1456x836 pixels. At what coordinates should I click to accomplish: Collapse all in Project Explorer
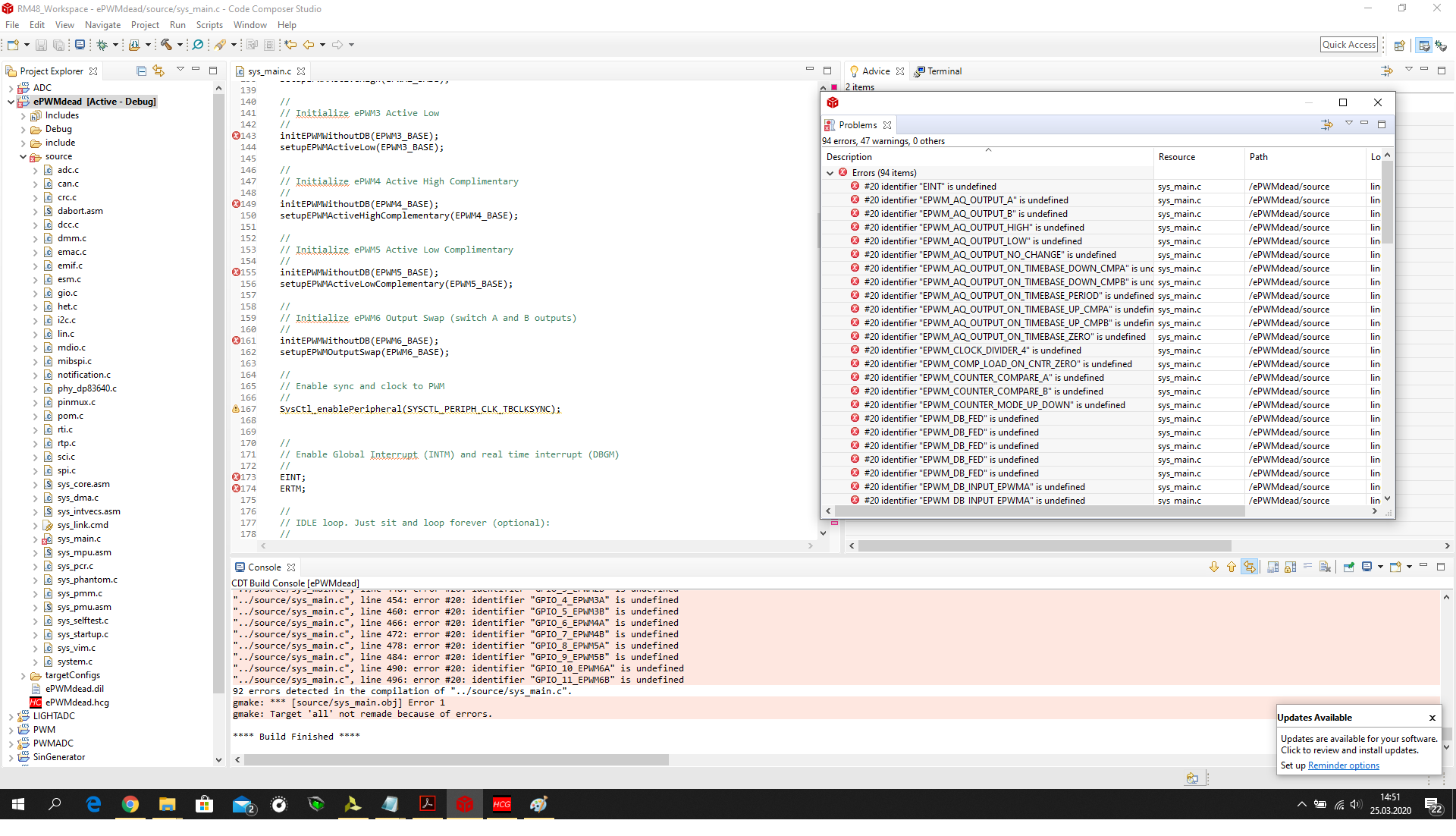coord(141,71)
